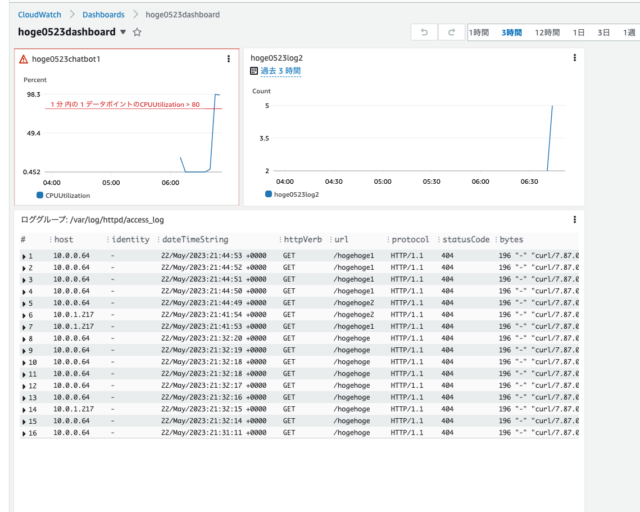Select the 3時間 time range

pos(511,33)
